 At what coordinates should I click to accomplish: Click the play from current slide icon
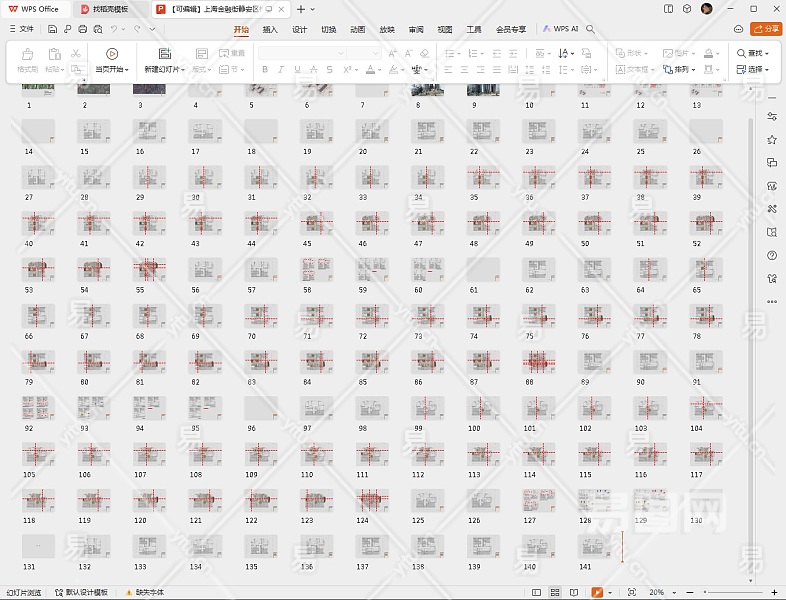[111, 53]
